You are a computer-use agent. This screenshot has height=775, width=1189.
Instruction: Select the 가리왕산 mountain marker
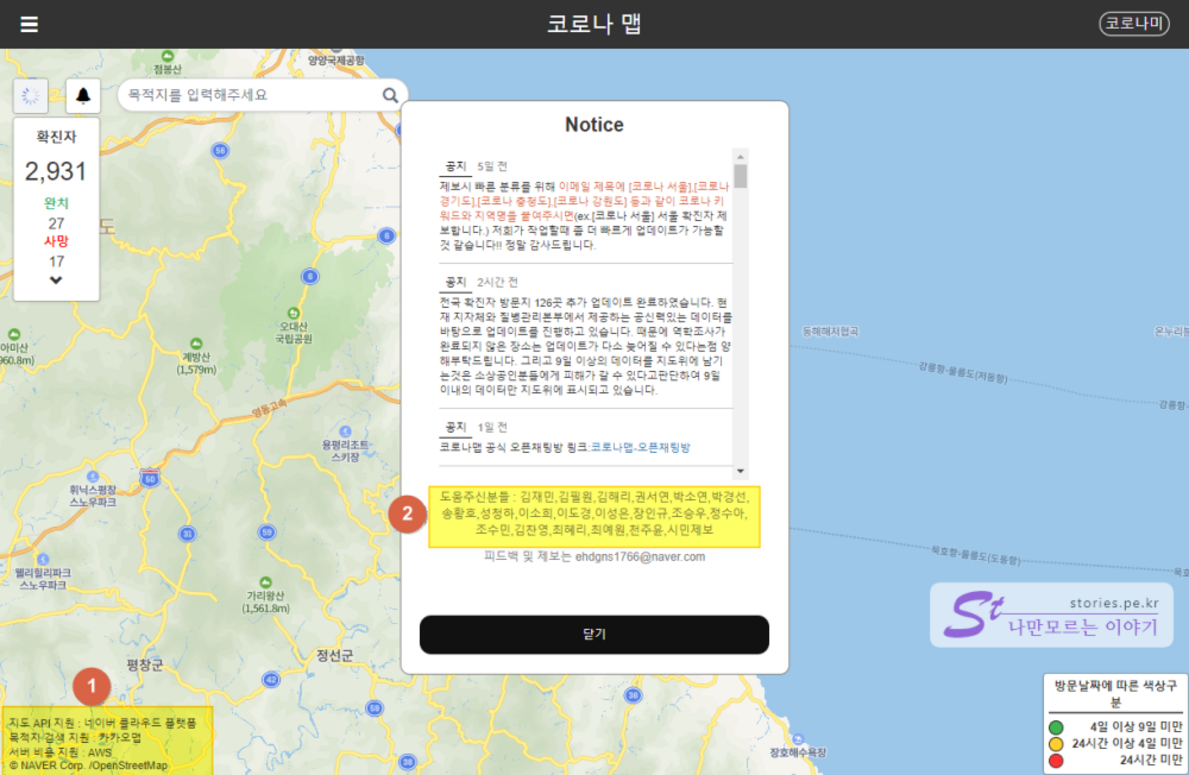[265, 582]
